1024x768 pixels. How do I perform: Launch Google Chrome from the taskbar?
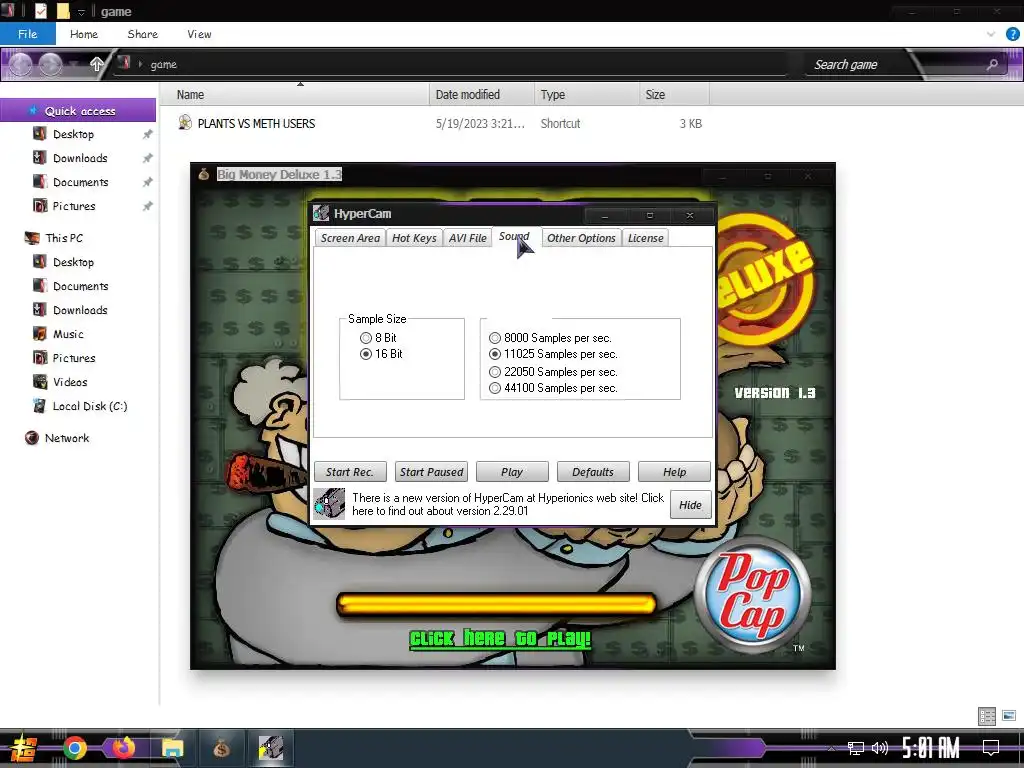coord(74,748)
